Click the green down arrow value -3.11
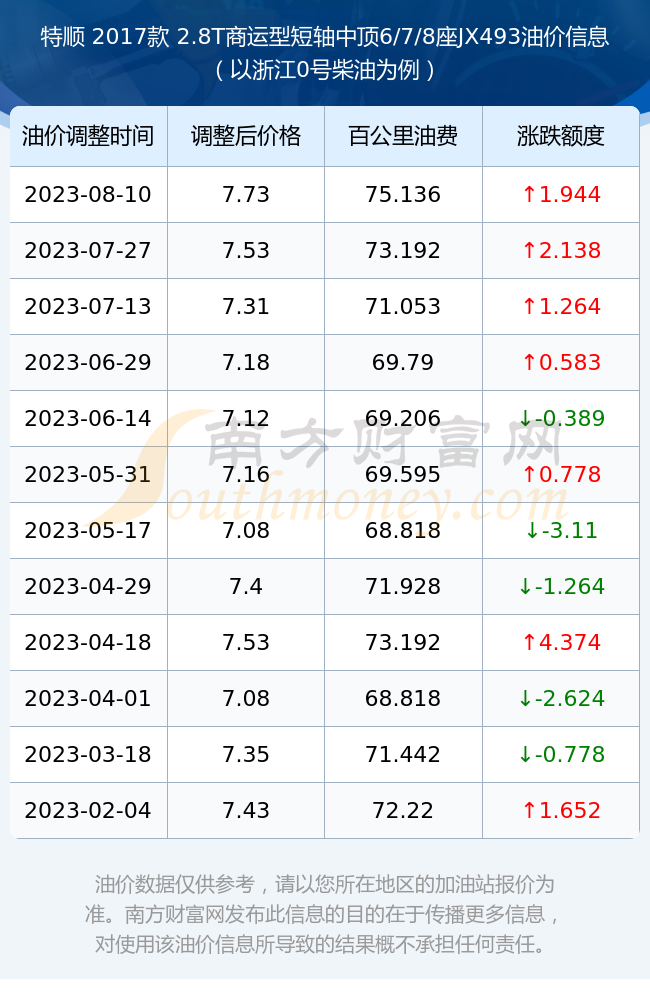The image size is (650, 1000). pyautogui.click(x=561, y=531)
